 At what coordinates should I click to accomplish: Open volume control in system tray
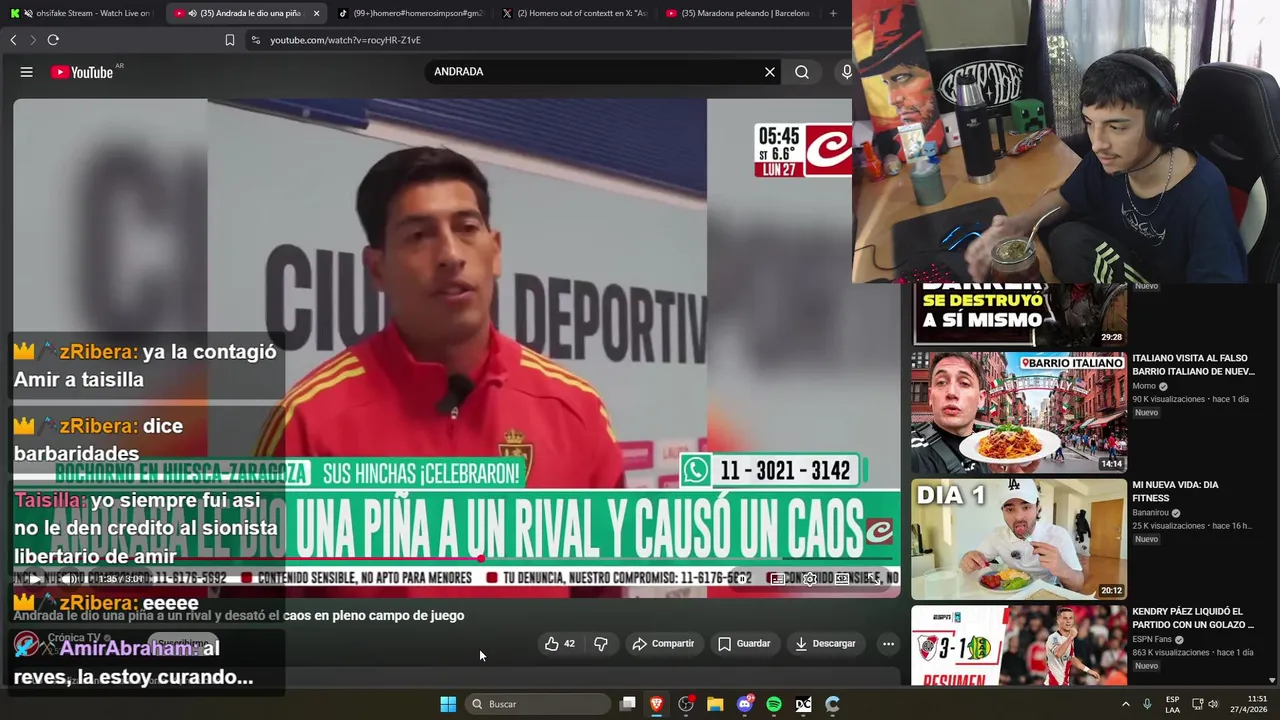click(1213, 704)
